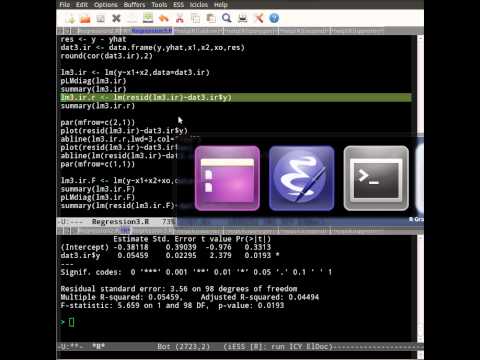Click the '*R*' buffer name in mode line
The height and width of the screenshot is (360, 480).
pyautogui.click(x=98, y=347)
